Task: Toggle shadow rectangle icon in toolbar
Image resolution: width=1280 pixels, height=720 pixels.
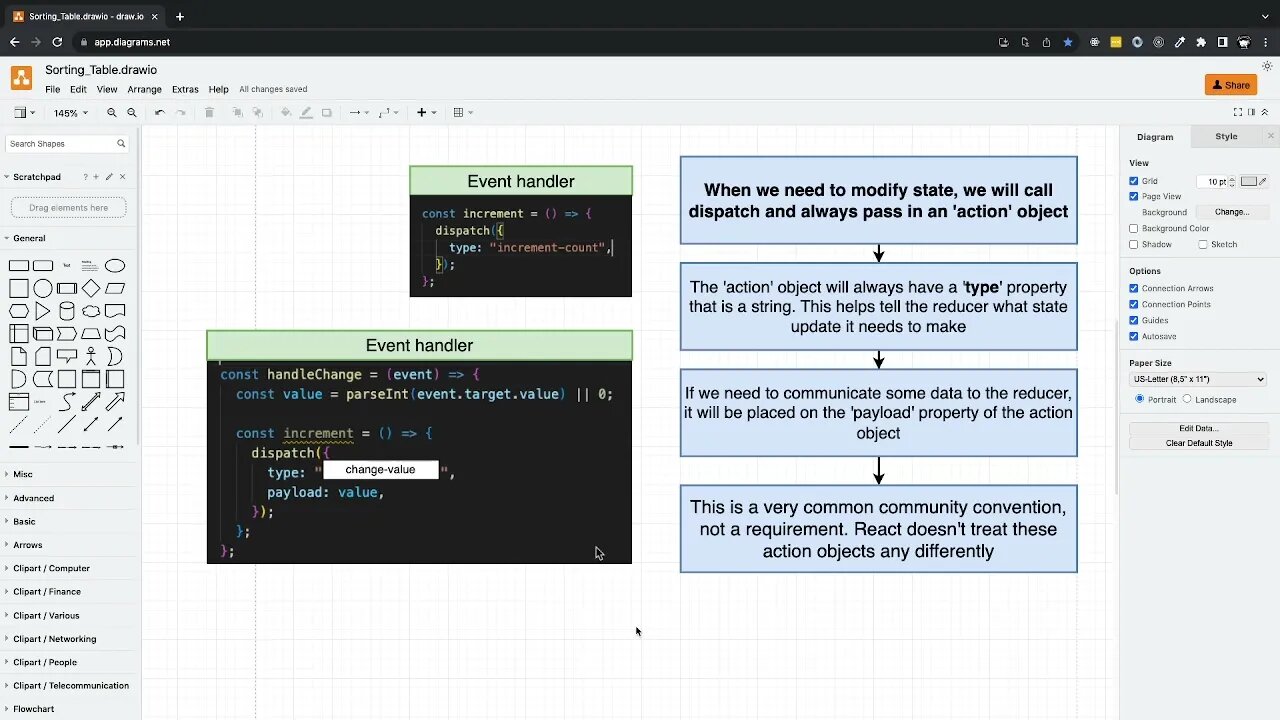Action: [327, 113]
